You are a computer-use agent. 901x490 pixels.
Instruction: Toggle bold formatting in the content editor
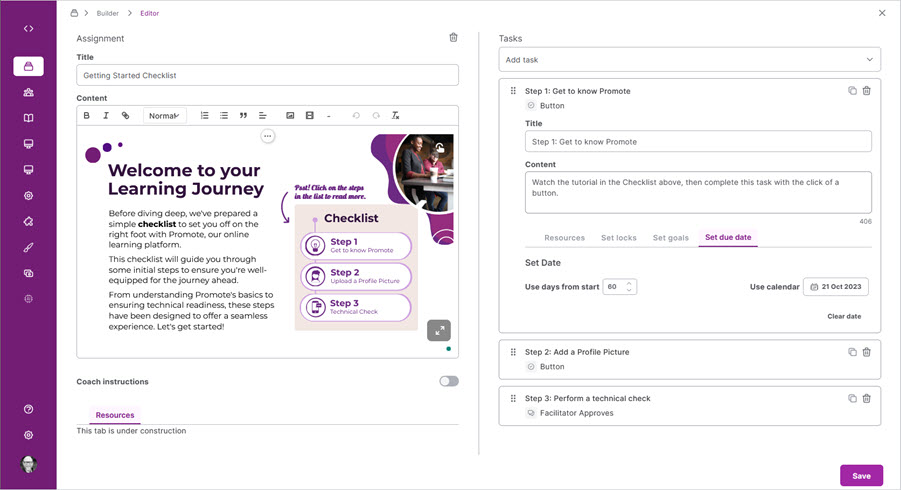[87, 116]
